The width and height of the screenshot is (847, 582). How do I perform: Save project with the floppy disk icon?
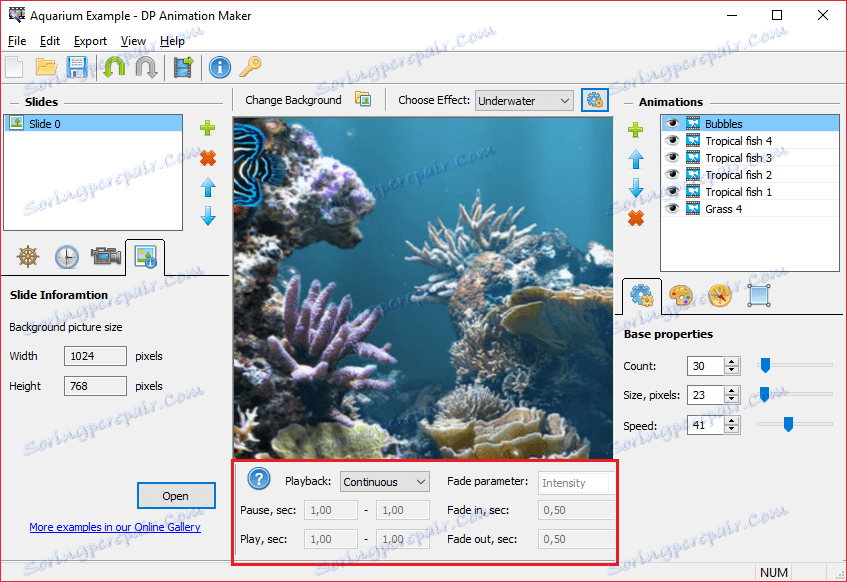coord(77,68)
